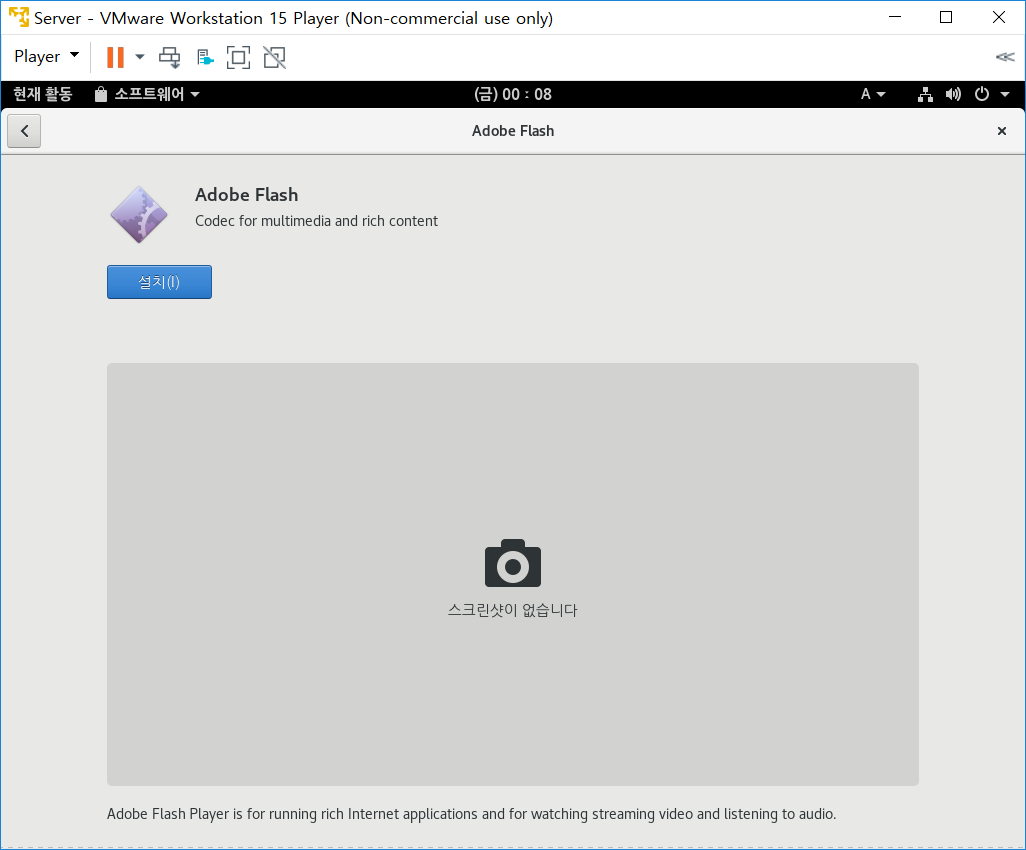Click the camera no-screenshot placeholder icon
The image size is (1026, 850).
pyautogui.click(x=513, y=563)
